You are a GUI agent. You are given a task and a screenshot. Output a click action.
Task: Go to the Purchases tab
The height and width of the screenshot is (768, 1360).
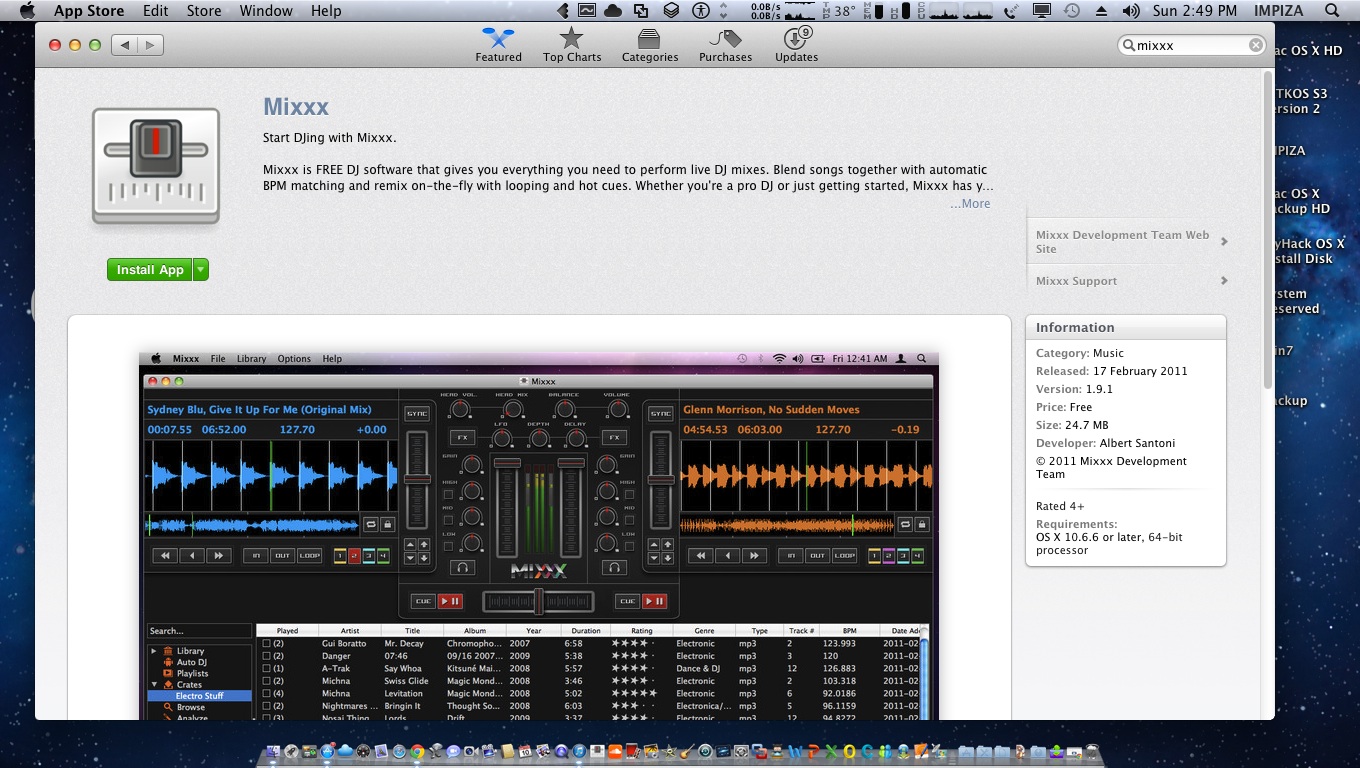point(725,45)
